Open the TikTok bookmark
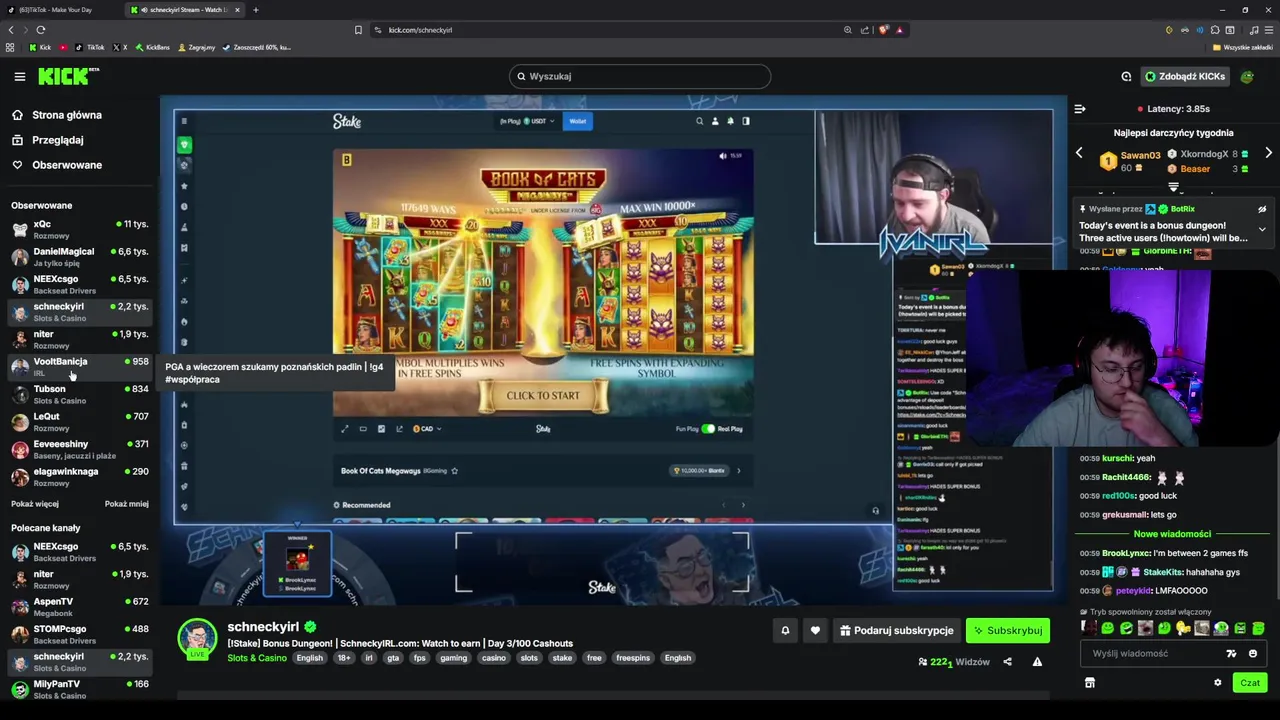Viewport: 1280px width, 720px height. point(89,47)
